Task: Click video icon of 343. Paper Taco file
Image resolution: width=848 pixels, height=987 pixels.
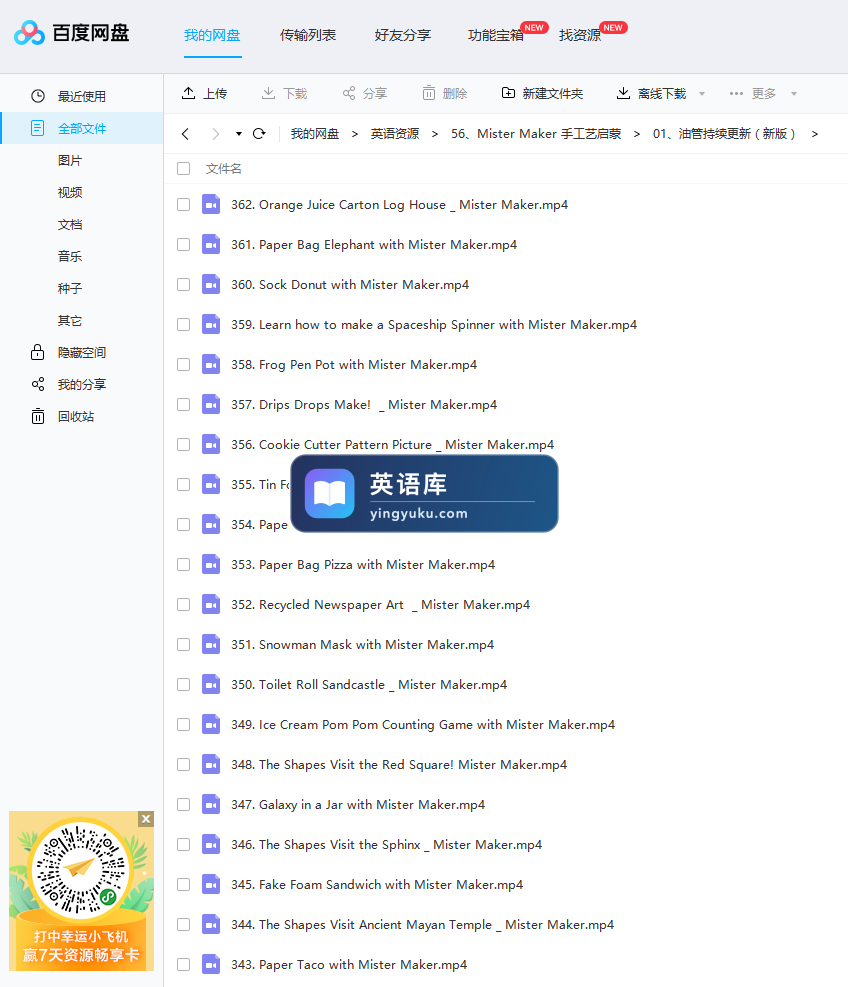Action: click(211, 964)
